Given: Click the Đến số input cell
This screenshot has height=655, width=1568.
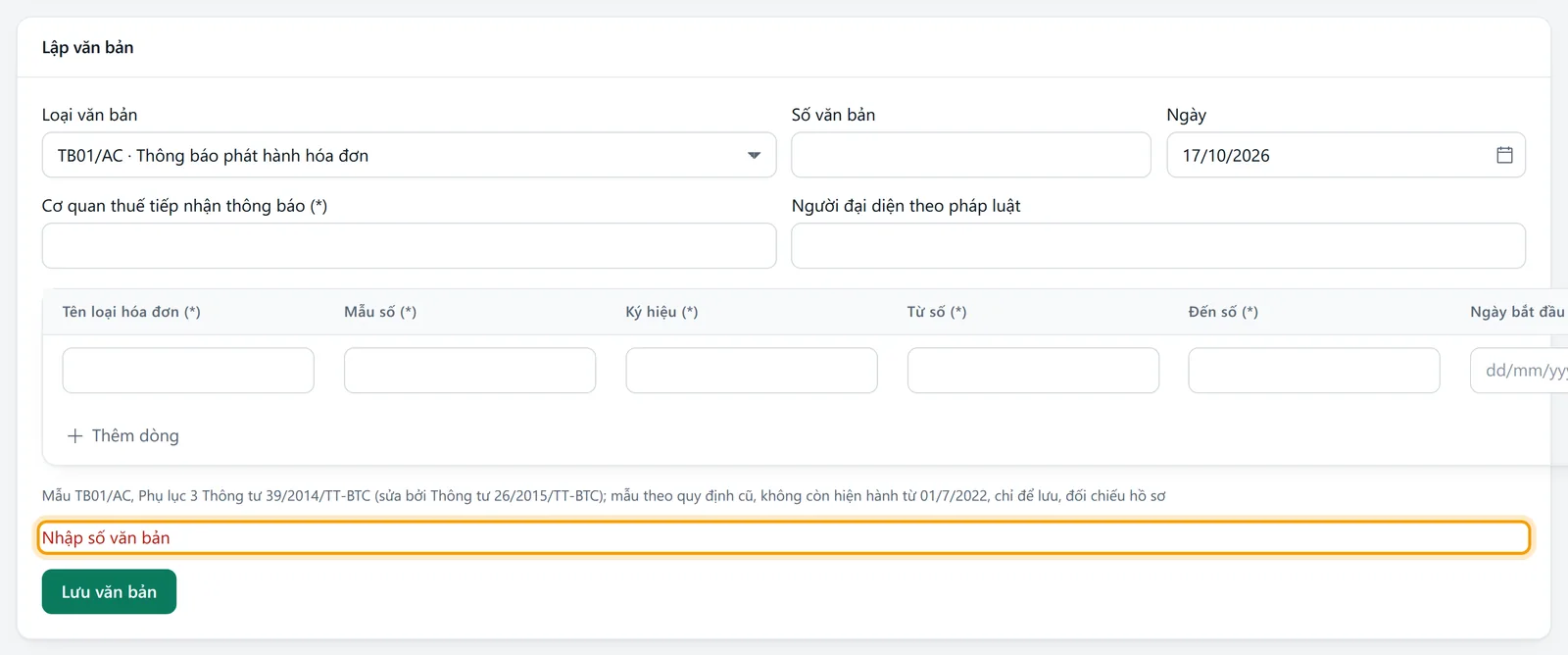Looking at the screenshot, I should pyautogui.click(x=1314, y=371).
